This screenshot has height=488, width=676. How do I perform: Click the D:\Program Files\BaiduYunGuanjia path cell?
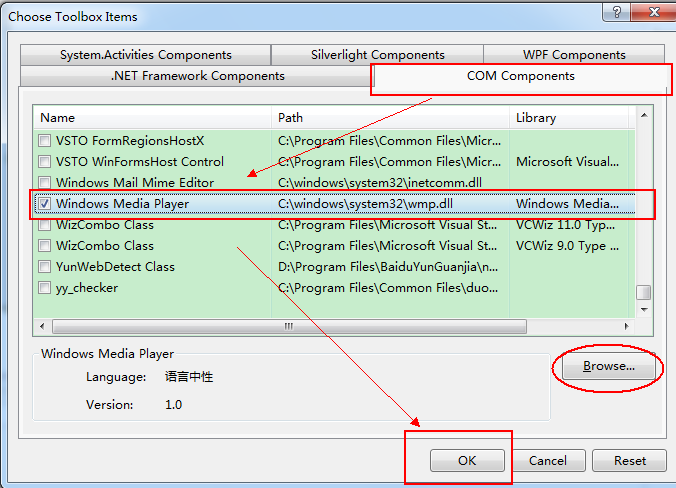[x=388, y=266]
